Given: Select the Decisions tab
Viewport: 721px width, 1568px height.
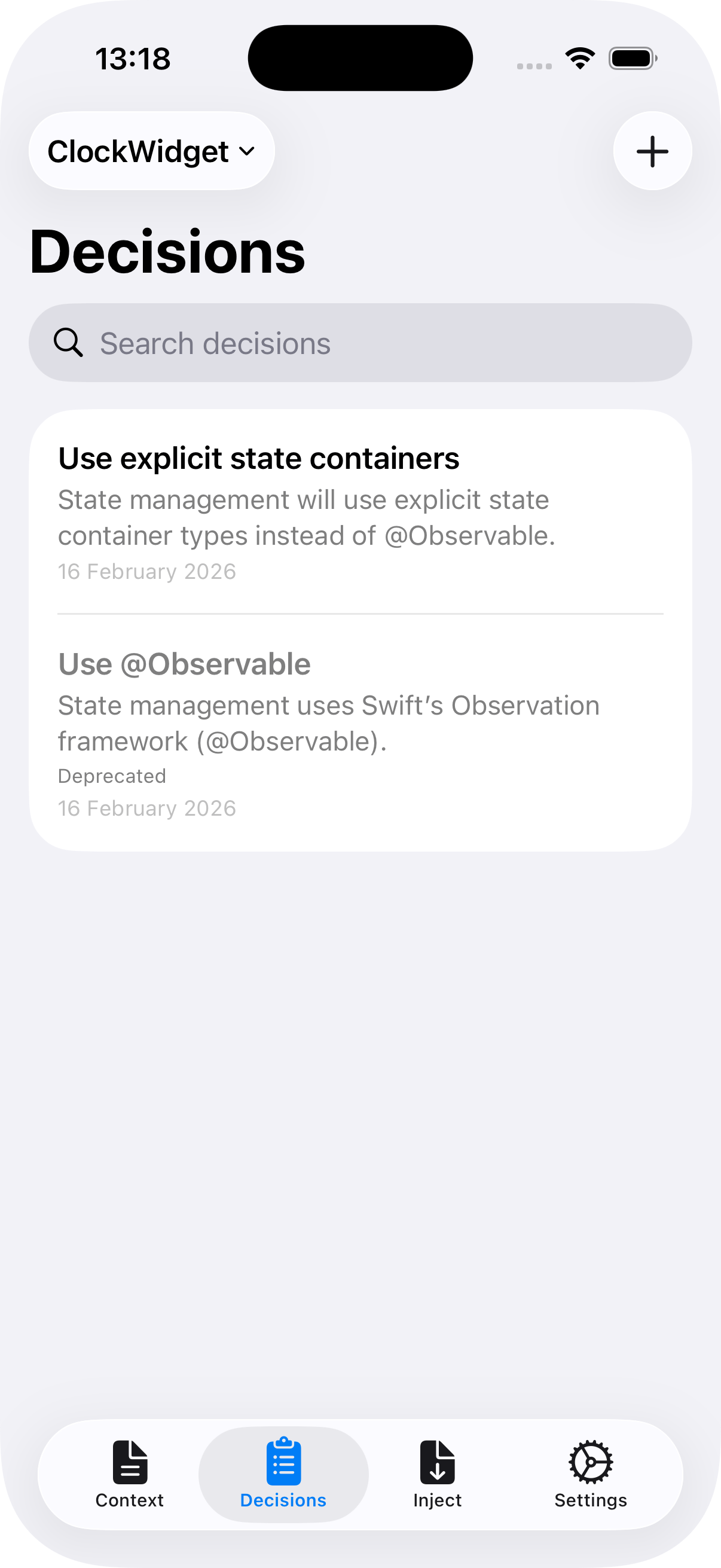Looking at the screenshot, I should coord(283,1474).
